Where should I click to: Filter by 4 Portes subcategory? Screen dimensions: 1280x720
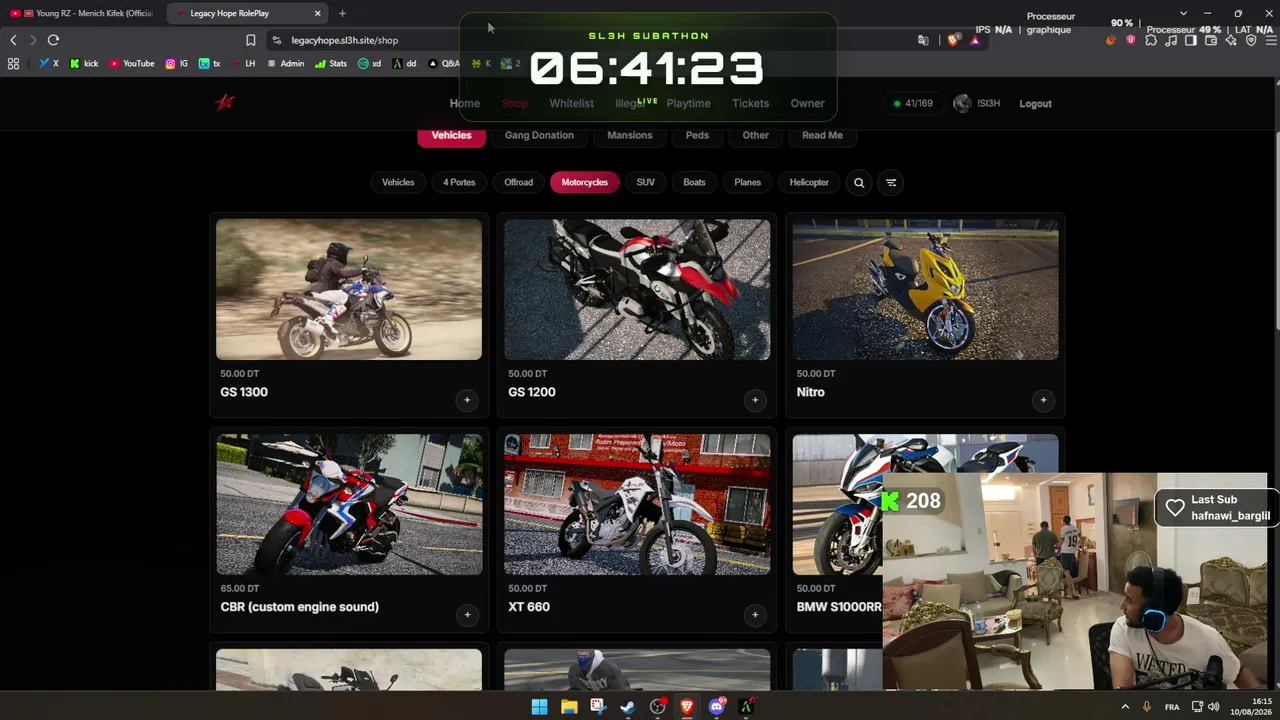coord(459,182)
